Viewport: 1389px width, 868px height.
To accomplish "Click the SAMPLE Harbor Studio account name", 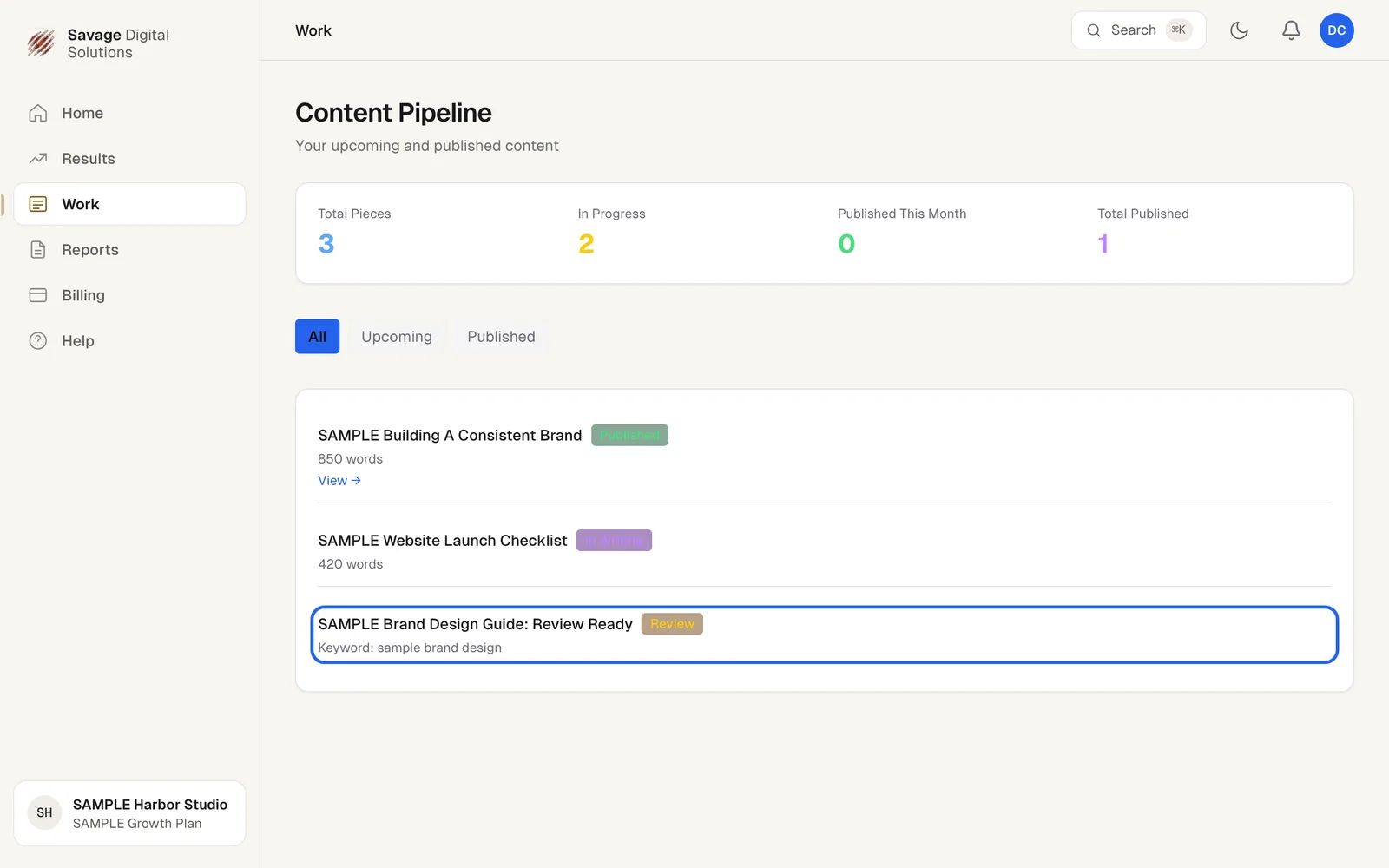I will tap(150, 805).
